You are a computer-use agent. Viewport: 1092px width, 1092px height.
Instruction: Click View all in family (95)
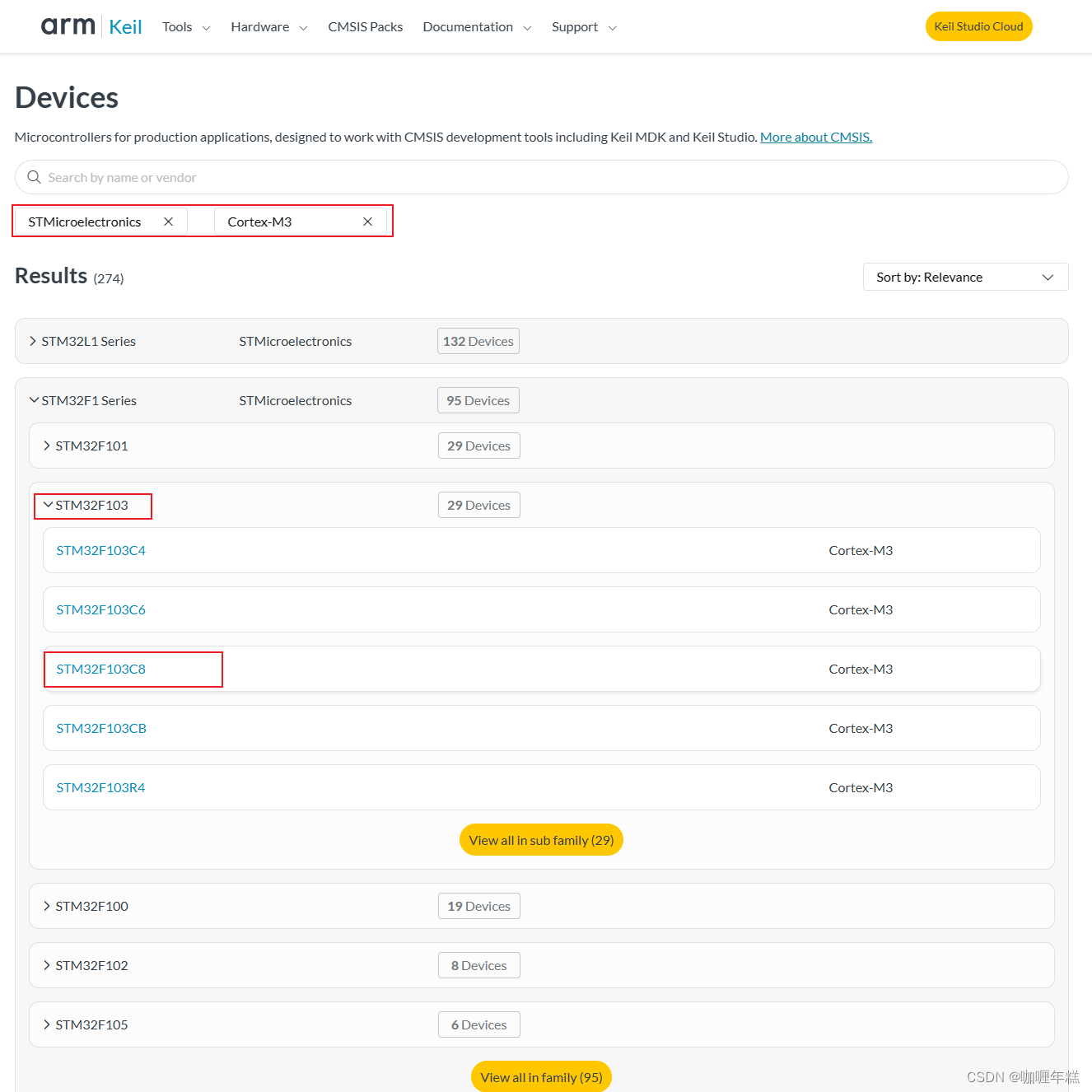tap(541, 1076)
